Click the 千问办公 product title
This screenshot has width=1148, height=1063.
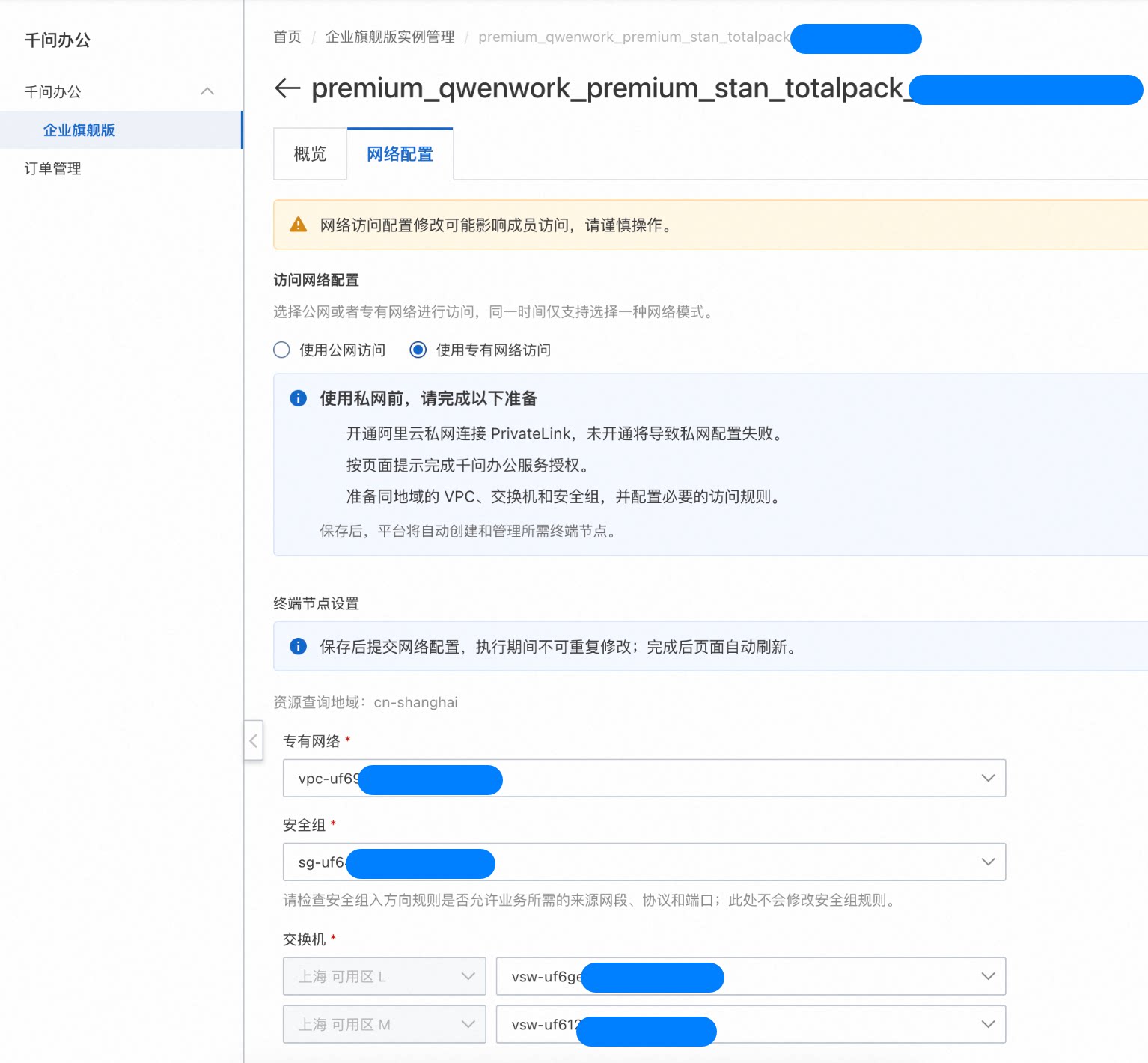[58, 40]
